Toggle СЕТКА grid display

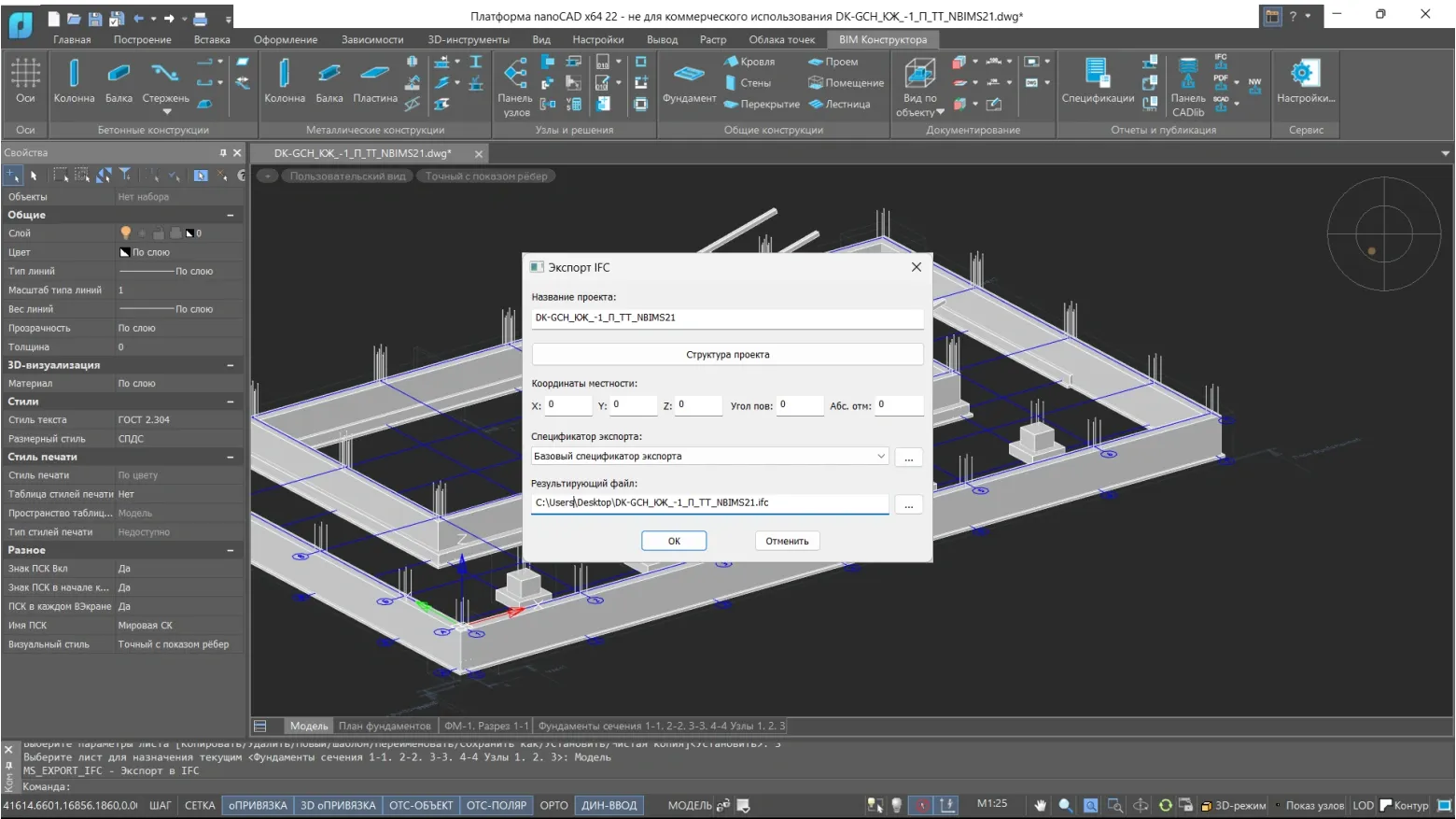point(200,805)
